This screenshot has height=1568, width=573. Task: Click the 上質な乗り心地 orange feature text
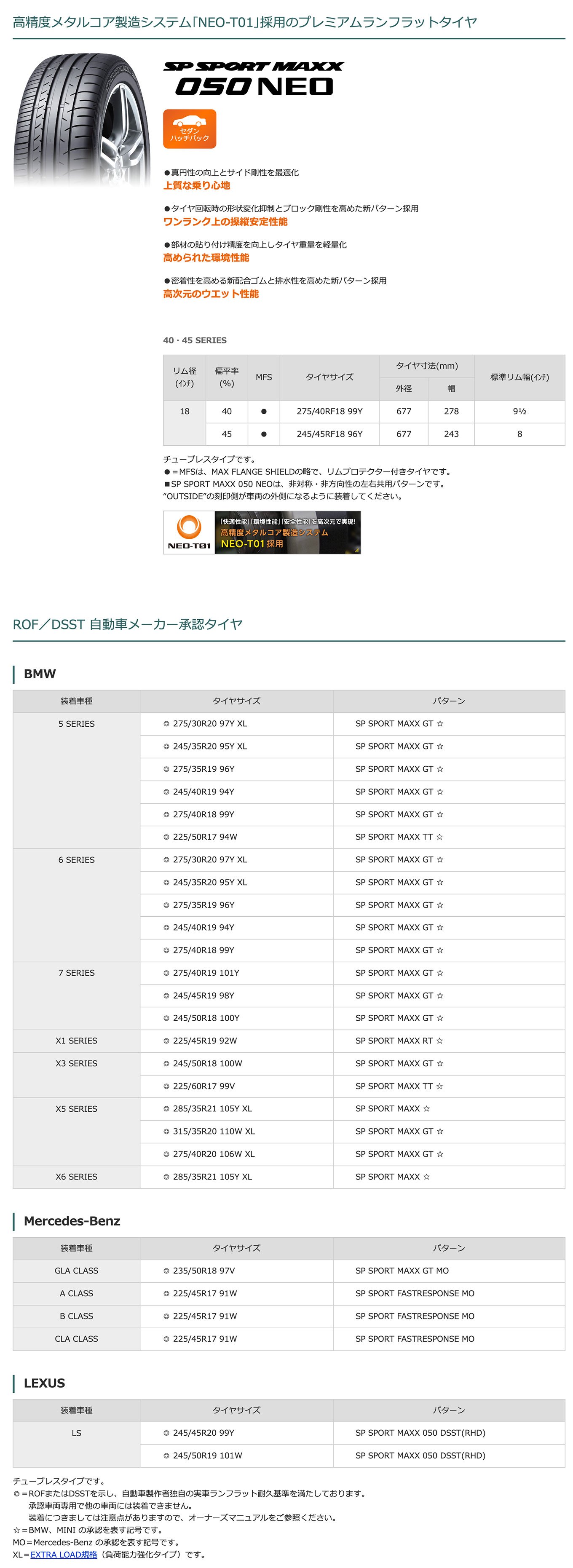[x=197, y=186]
